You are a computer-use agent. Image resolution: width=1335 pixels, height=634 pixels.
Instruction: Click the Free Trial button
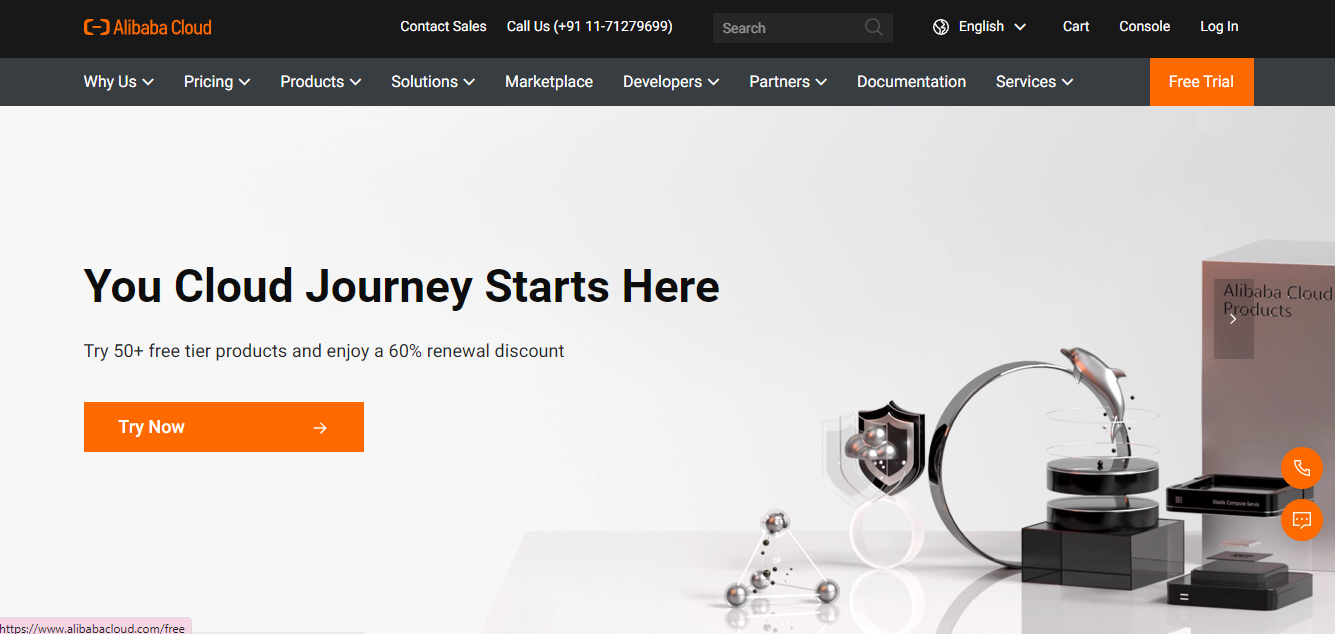[1201, 82]
